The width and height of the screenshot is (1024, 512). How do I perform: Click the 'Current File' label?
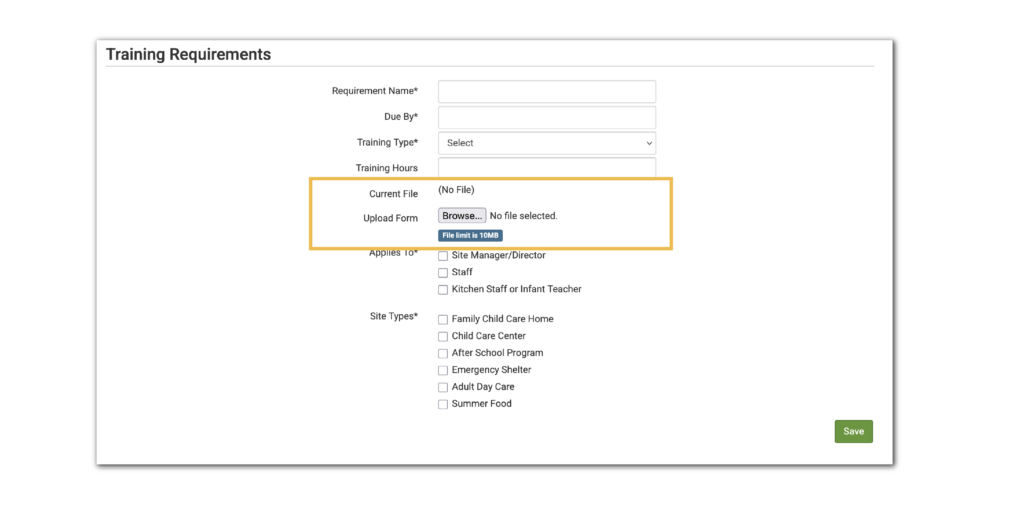[393, 194]
